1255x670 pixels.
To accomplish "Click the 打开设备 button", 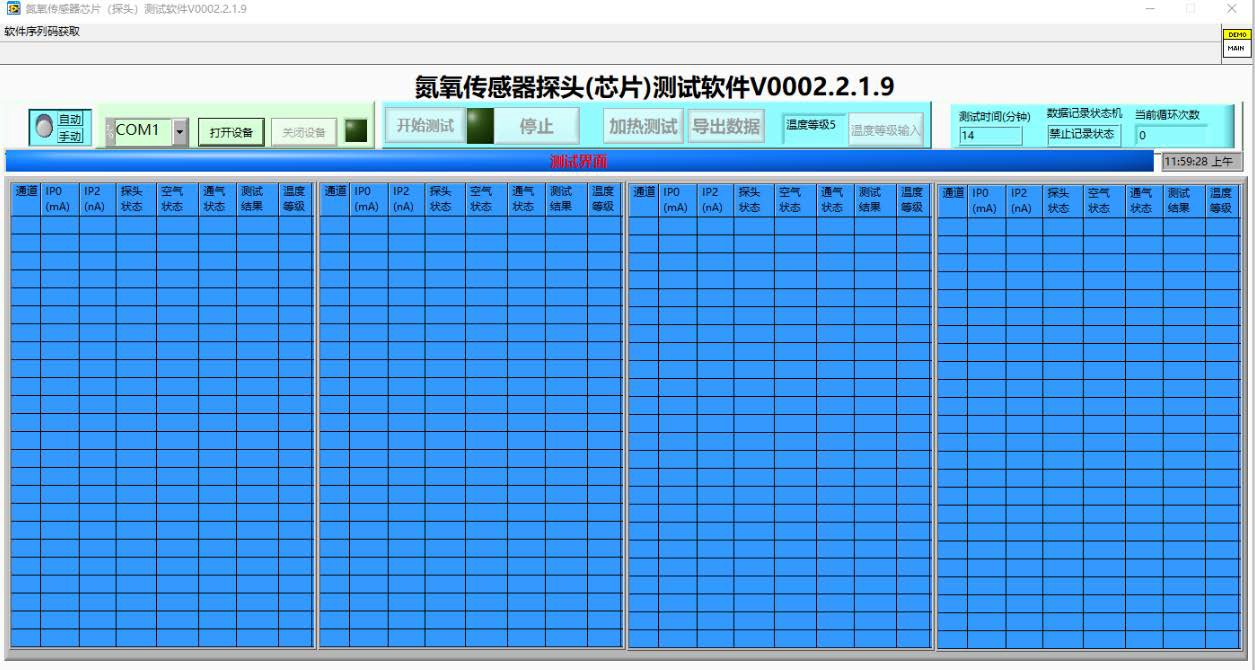I will coord(231,132).
